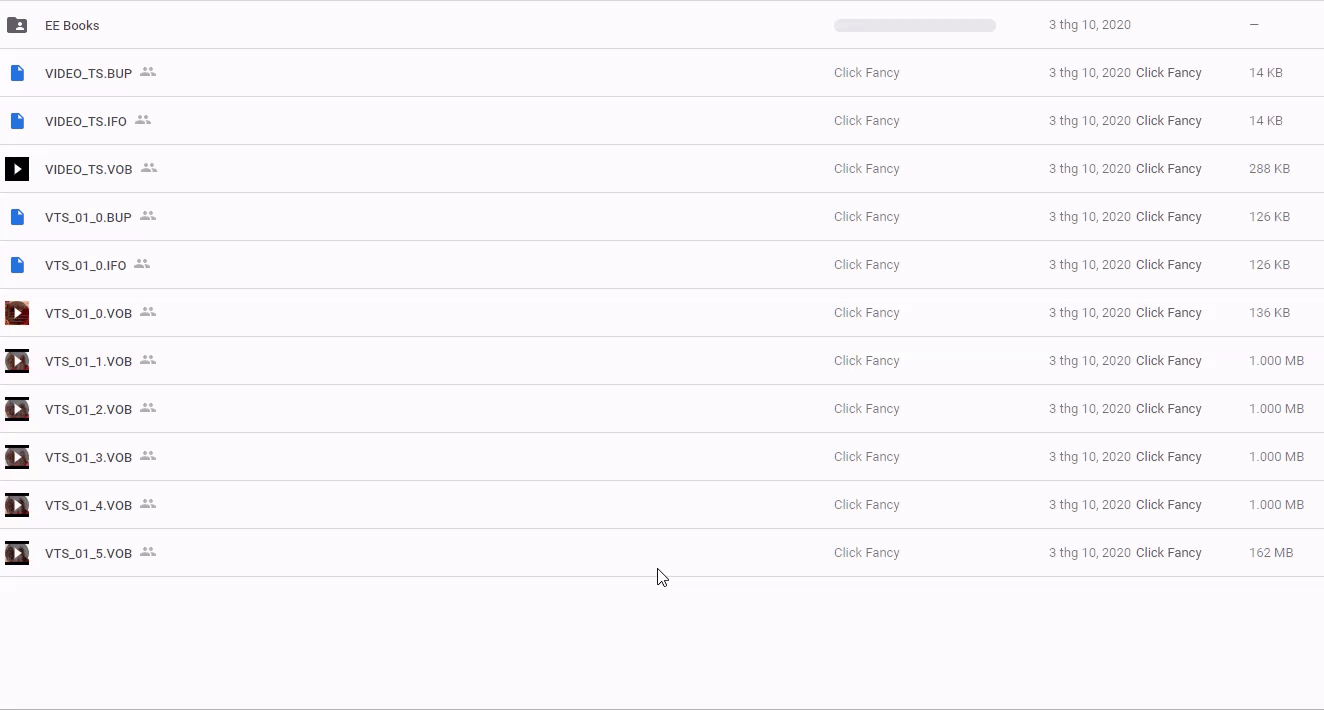This screenshot has height=710, width=1324.
Task: Click the EE Books shared folder icon
Action: pyautogui.click(x=17, y=25)
